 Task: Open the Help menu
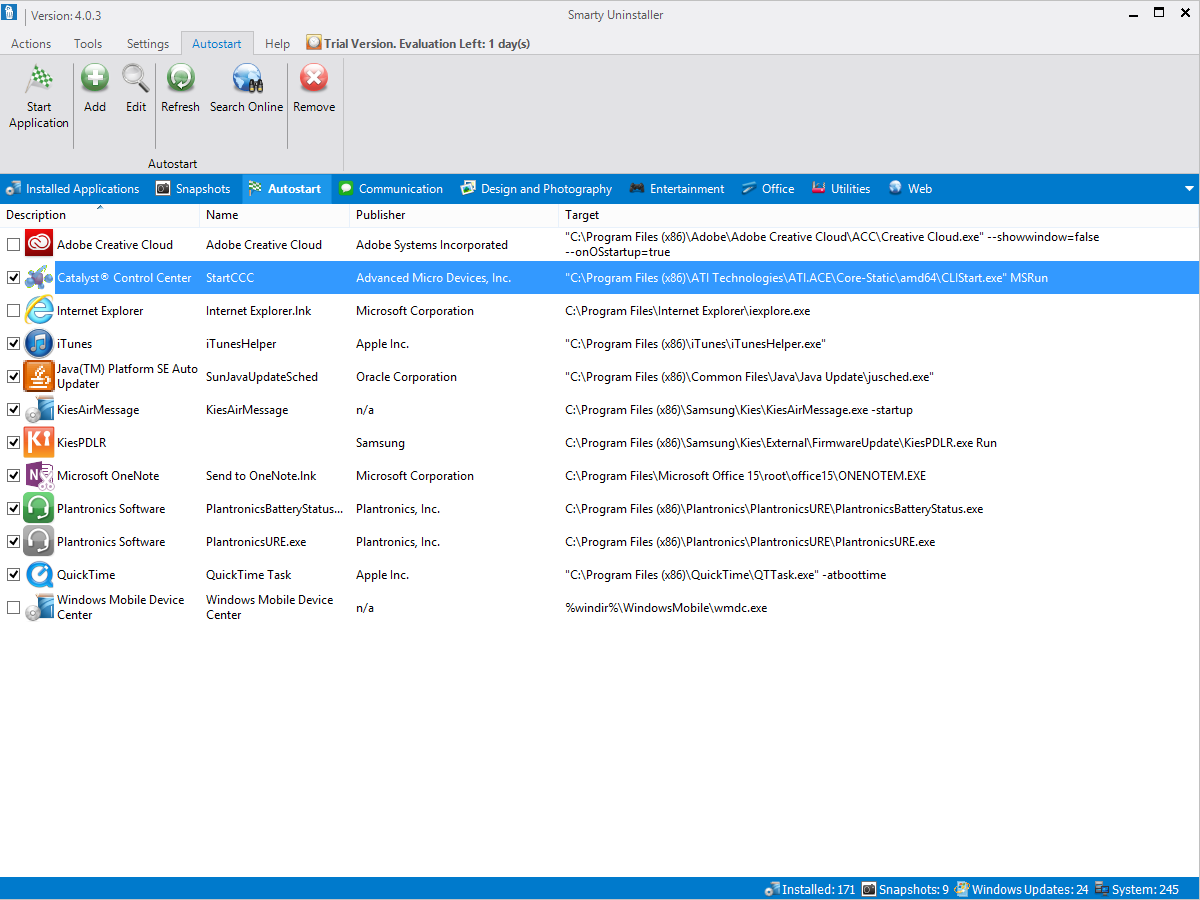click(278, 44)
